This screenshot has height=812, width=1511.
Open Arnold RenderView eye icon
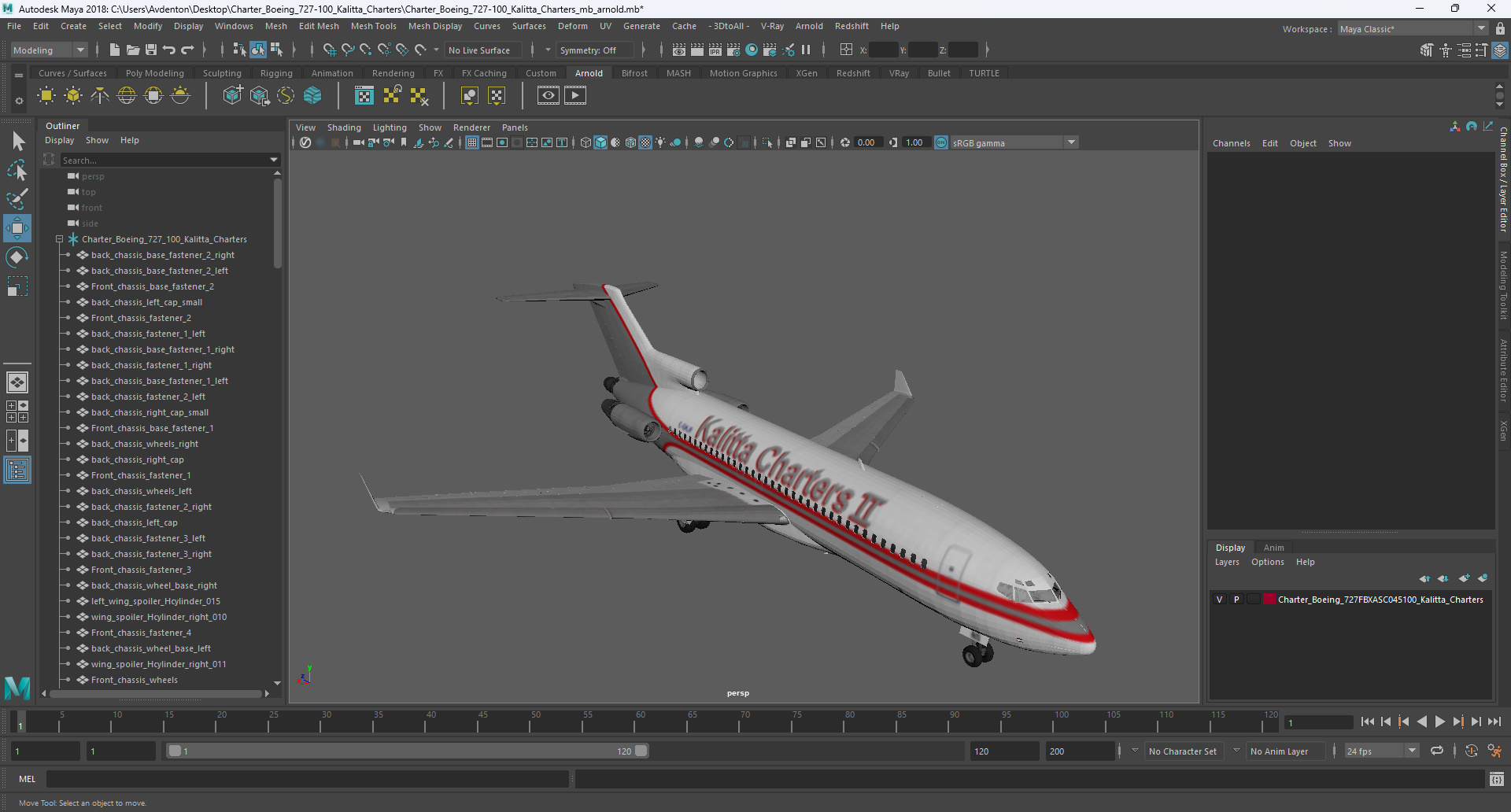pos(549,96)
